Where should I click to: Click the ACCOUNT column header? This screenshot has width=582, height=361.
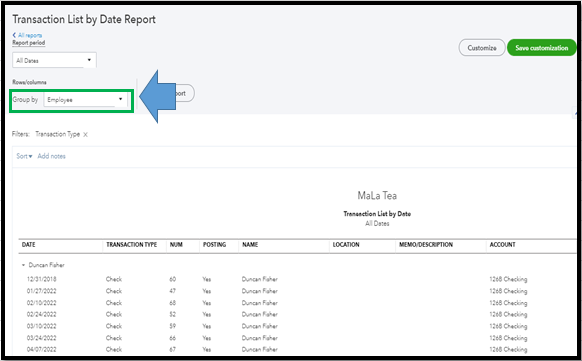click(x=502, y=245)
